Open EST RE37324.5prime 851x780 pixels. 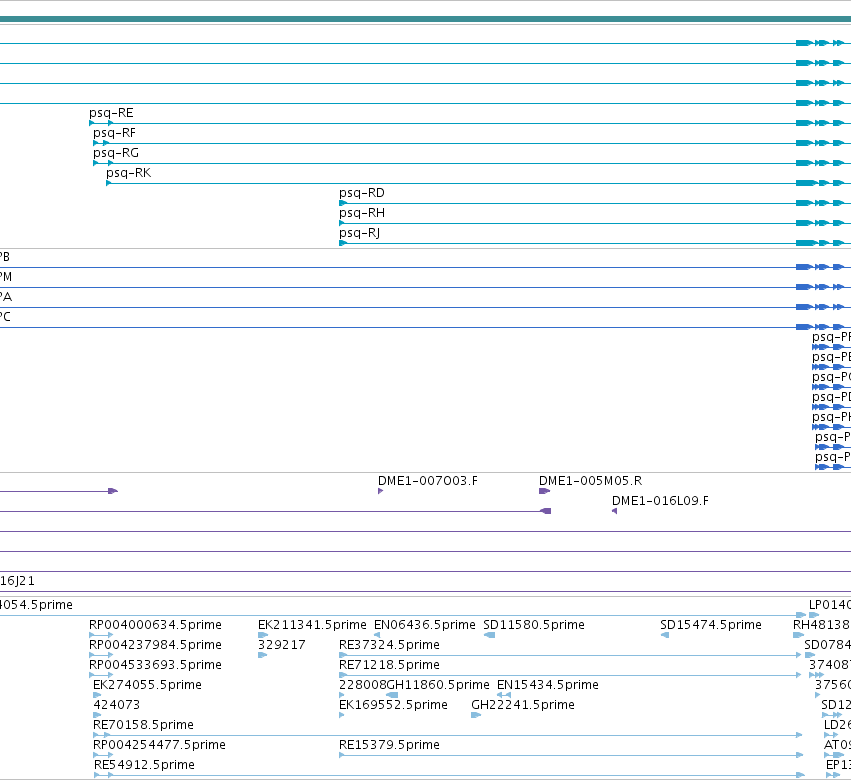coord(389,645)
